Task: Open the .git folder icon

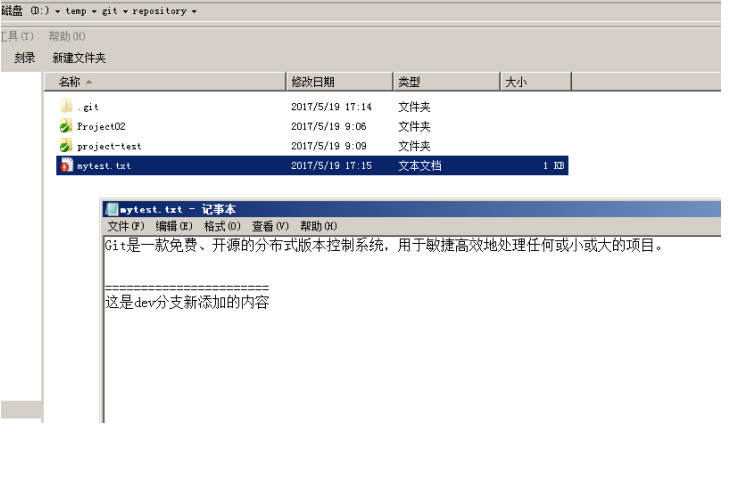Action: point(66,106)
